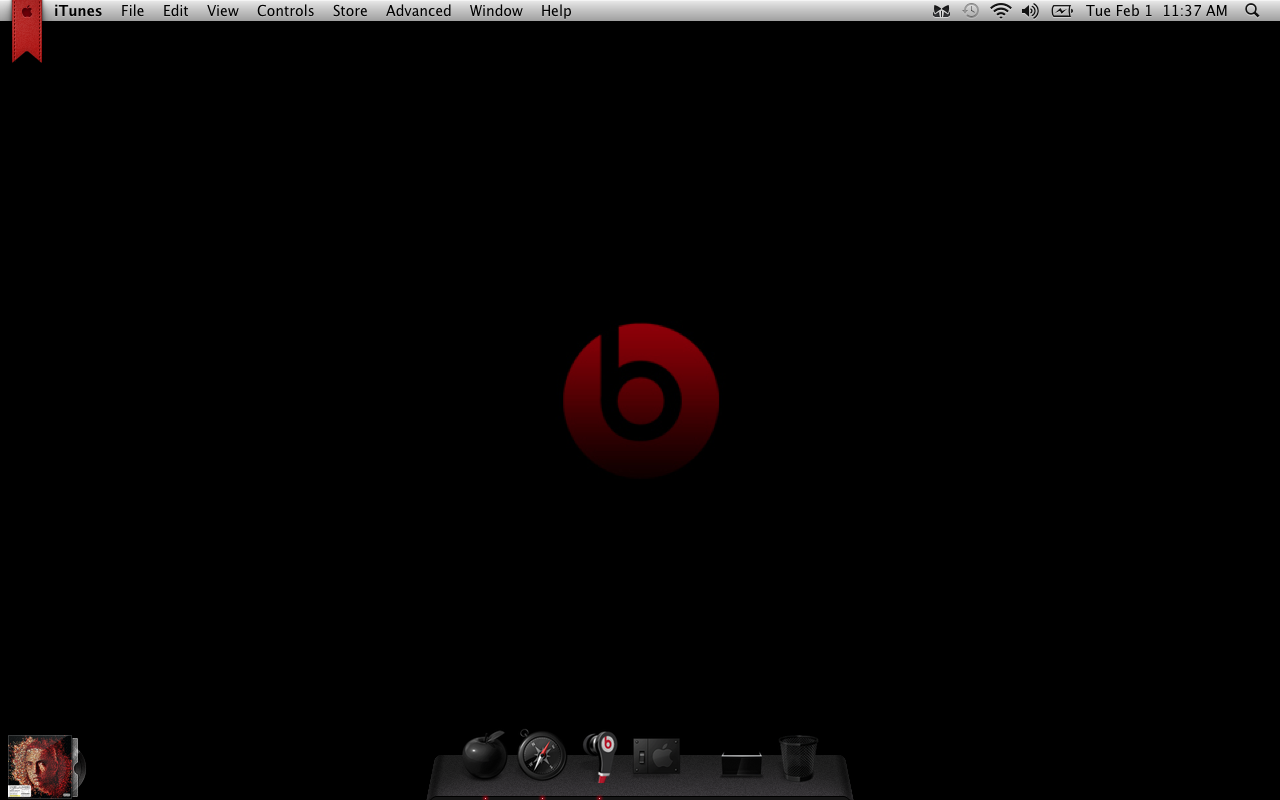Screen dimensions: 1280x800
Task: Open the Store menu
Action: pyautogui.click(x=350, y=11)
